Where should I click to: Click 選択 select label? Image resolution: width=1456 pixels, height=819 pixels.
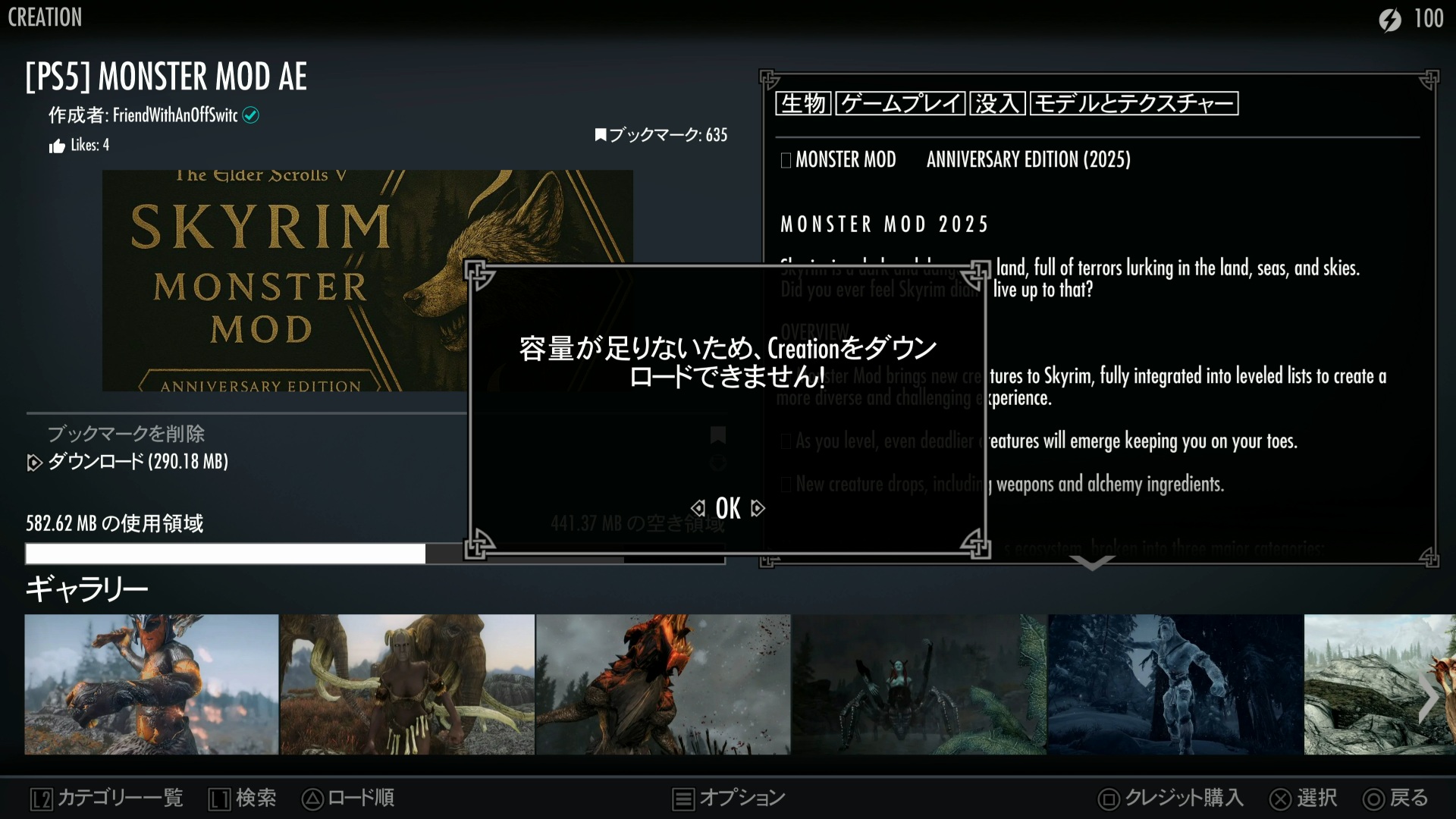1316,798
